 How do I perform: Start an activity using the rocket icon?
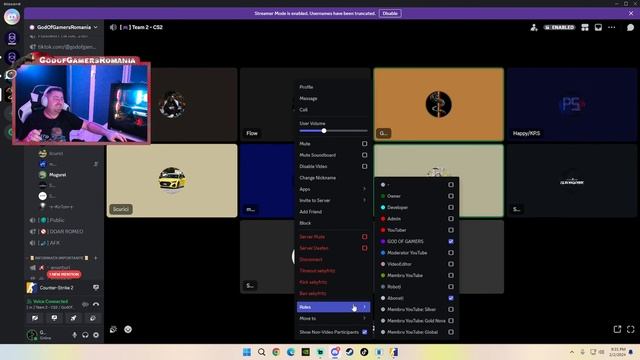click(73, 318)
